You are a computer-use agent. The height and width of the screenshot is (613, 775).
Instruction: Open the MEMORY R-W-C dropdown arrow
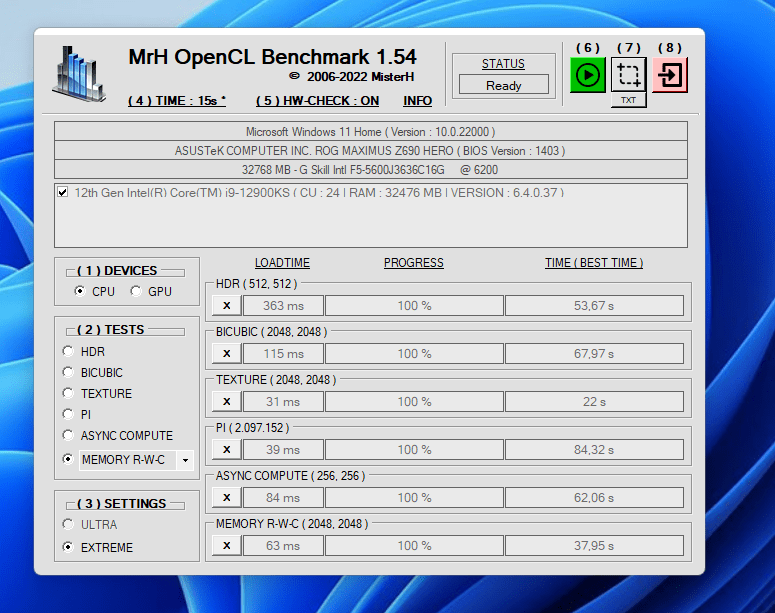(x=185, y=460)
